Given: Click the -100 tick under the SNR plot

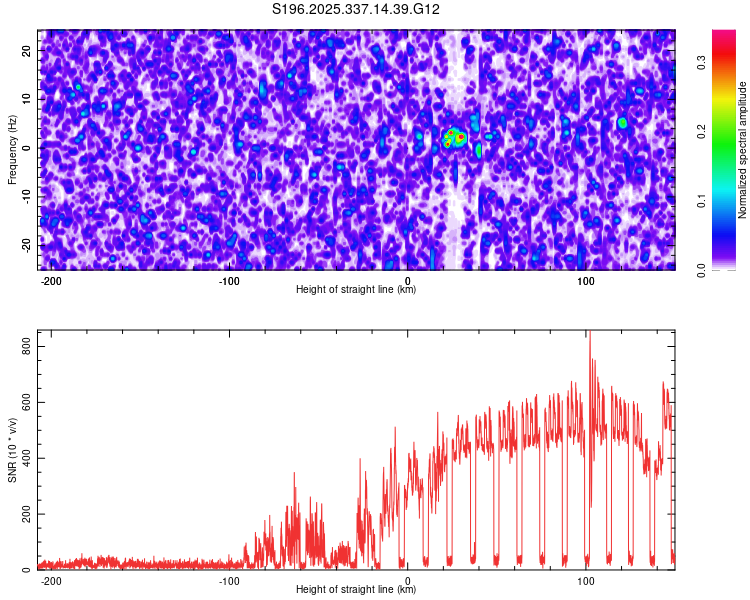Looking at the screenshot, I should (x=229, y=580).
